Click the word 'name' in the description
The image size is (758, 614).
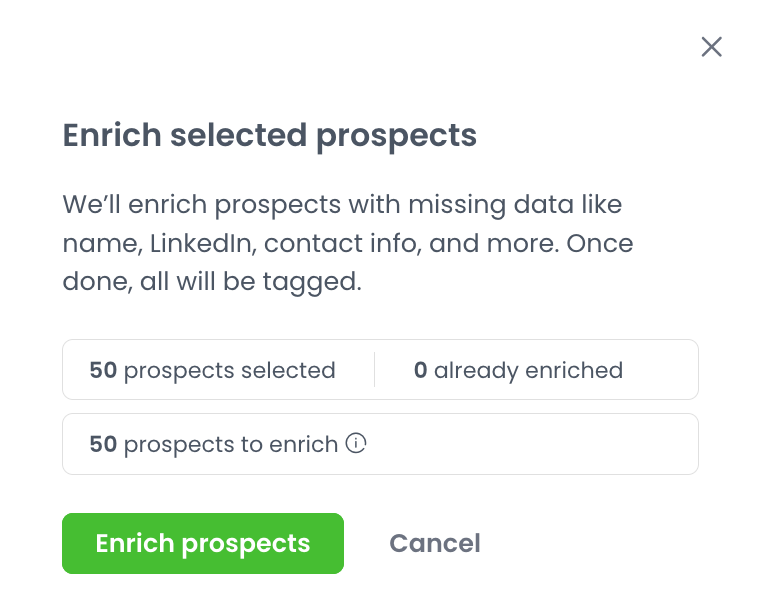pyautogui.click(x=96, y=243)
